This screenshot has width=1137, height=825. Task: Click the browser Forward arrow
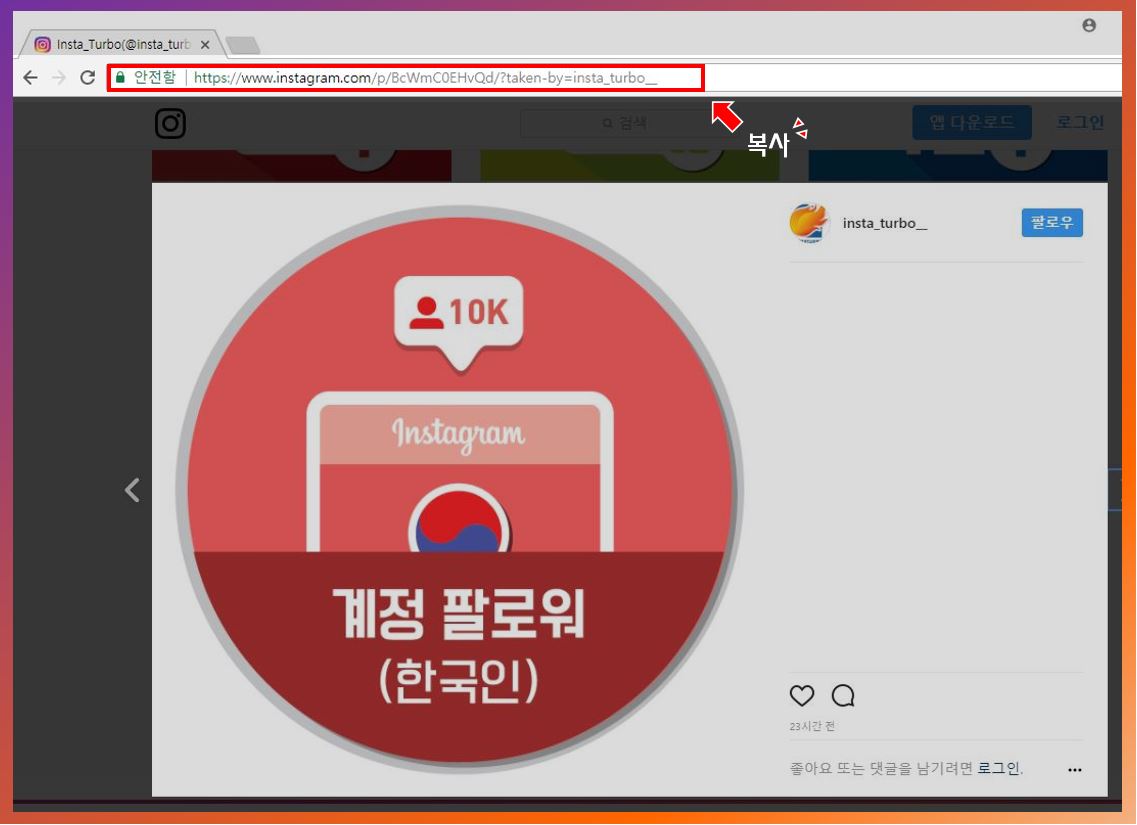coord(59,78)
